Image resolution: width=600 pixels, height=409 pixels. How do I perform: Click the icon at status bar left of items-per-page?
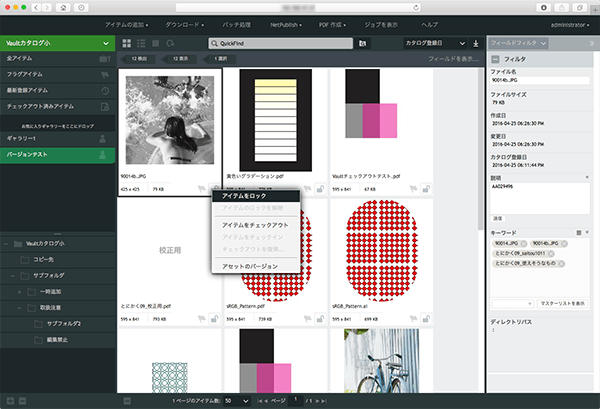(x=127, y=401)
